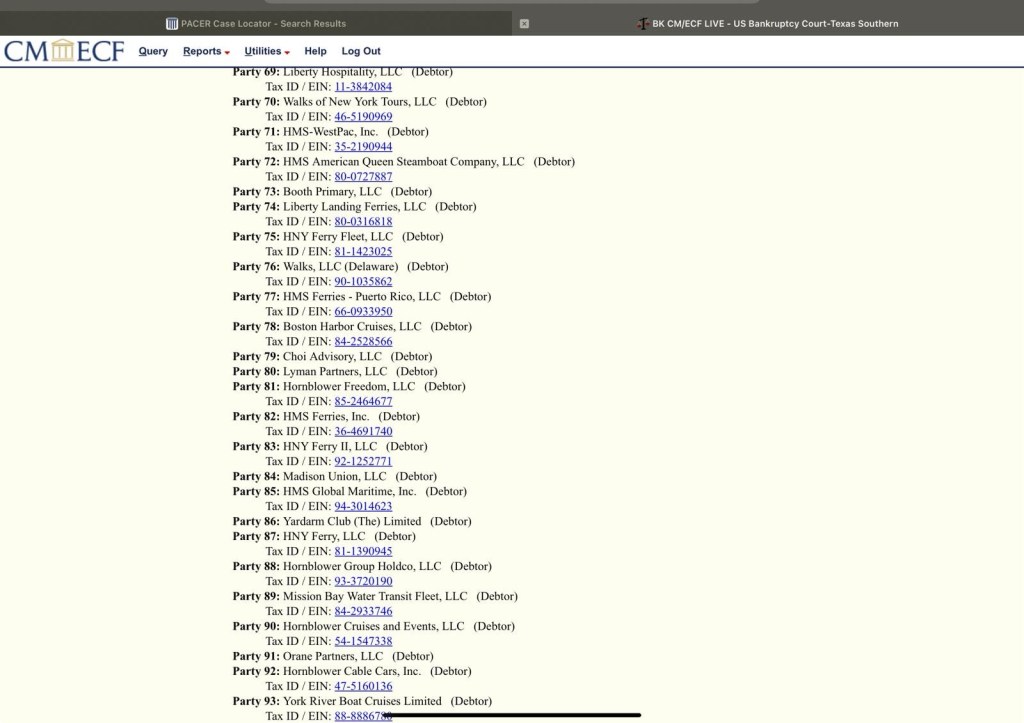Click EIN 80-0316818 for Liberty Landing Ferries
Viewport: 1024px width, 723px height.
[363, 222]
